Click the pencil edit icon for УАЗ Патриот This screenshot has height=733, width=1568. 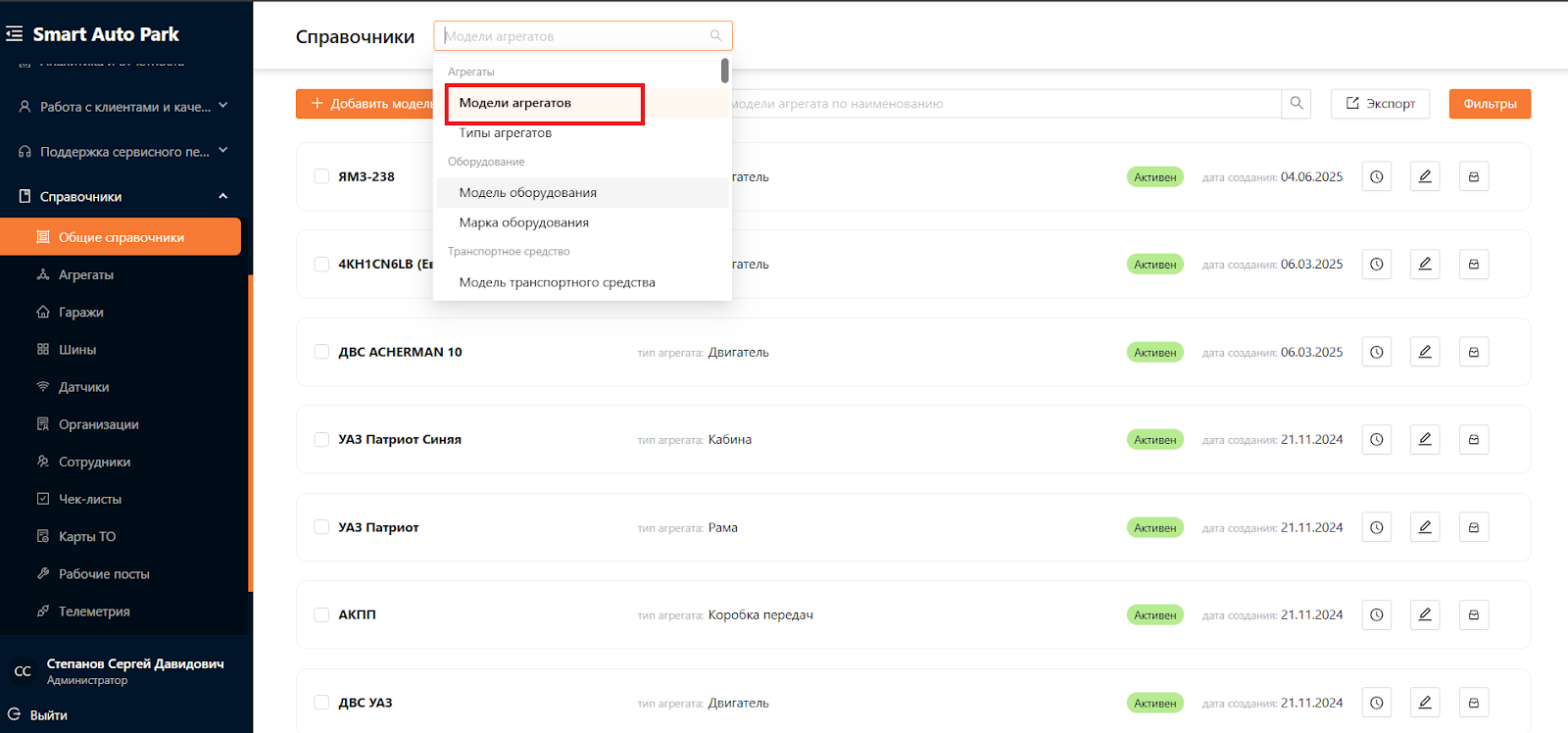1425,527
